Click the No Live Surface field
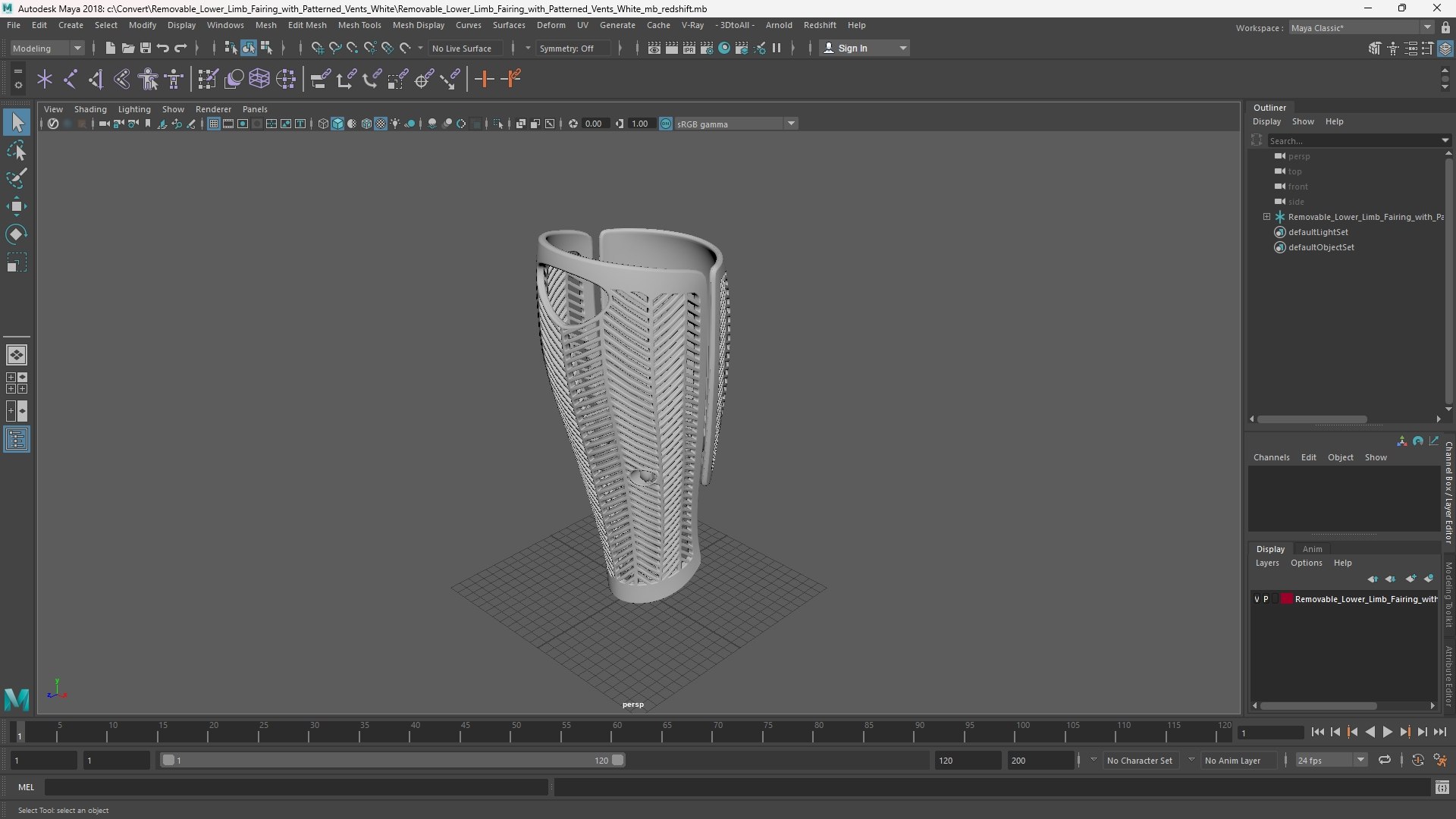 [464, 48]
